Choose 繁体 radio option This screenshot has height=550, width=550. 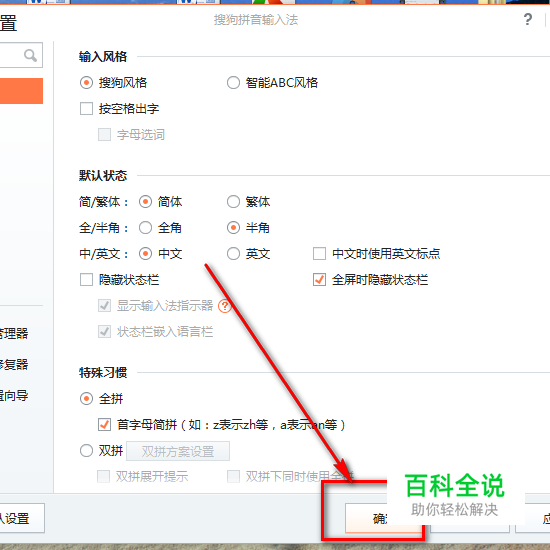pos(233,202)
